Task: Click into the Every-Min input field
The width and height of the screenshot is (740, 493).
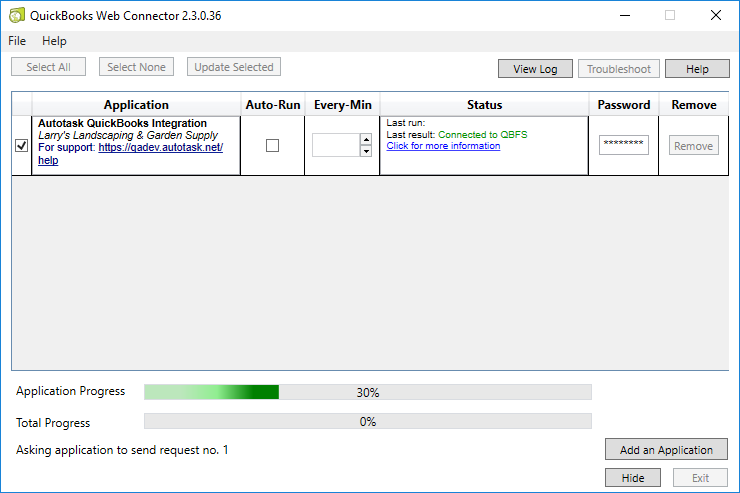Action: pyautogui.click(x=336, y=145)
